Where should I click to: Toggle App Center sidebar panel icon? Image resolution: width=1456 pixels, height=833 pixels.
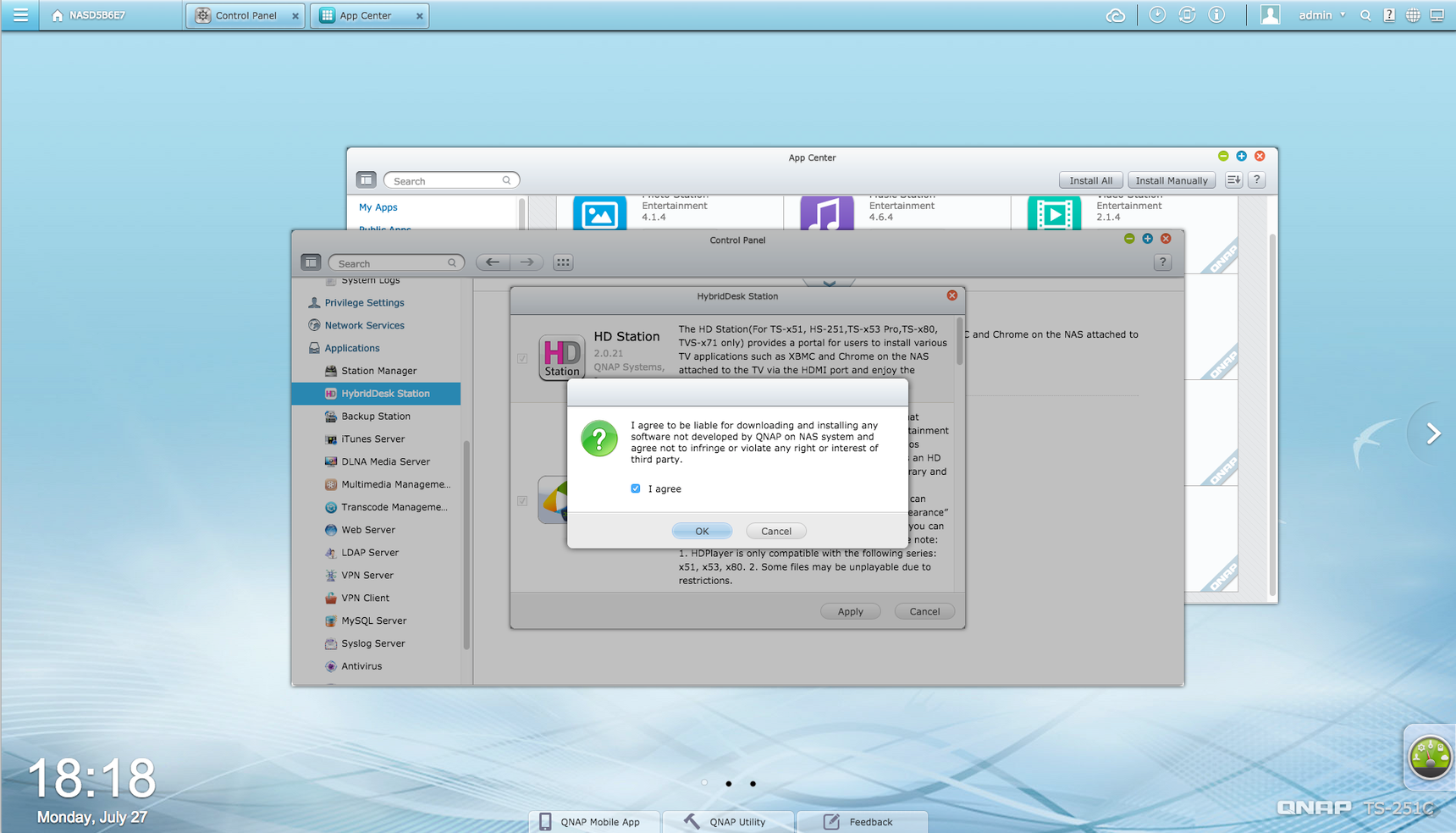(x=366, y=179)
